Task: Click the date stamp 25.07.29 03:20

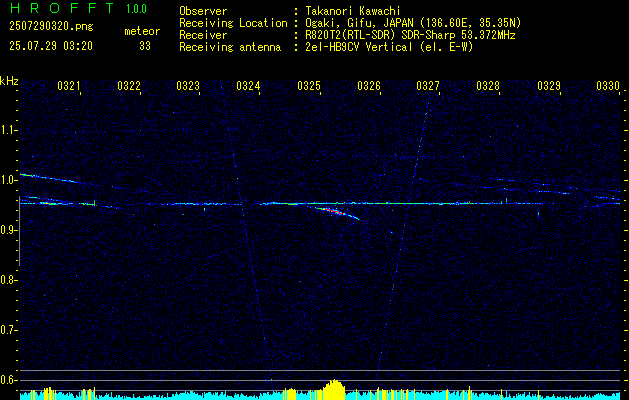Action: (x=51, y=46)
